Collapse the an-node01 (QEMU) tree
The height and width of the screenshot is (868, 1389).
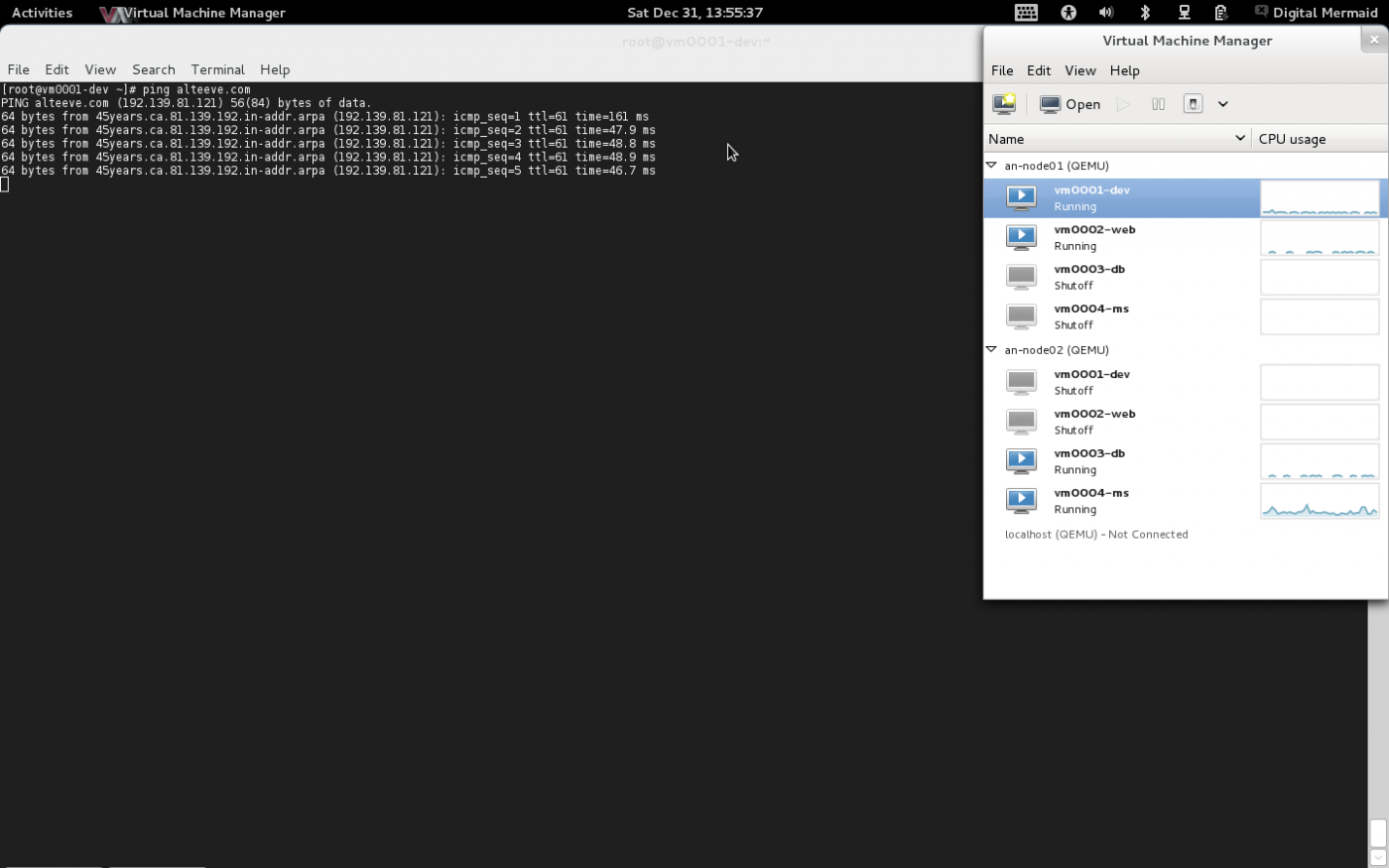pos(991,166)
